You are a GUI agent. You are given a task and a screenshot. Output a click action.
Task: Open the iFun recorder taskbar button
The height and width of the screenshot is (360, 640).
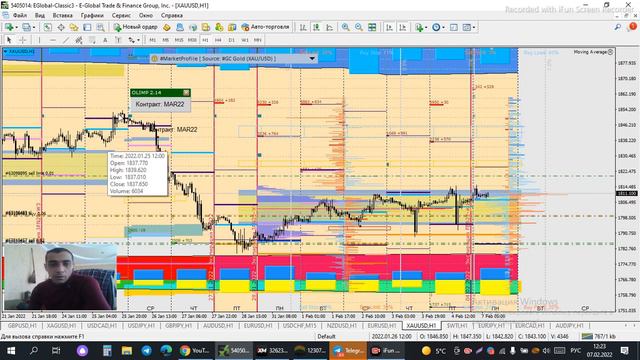(386, 351)
